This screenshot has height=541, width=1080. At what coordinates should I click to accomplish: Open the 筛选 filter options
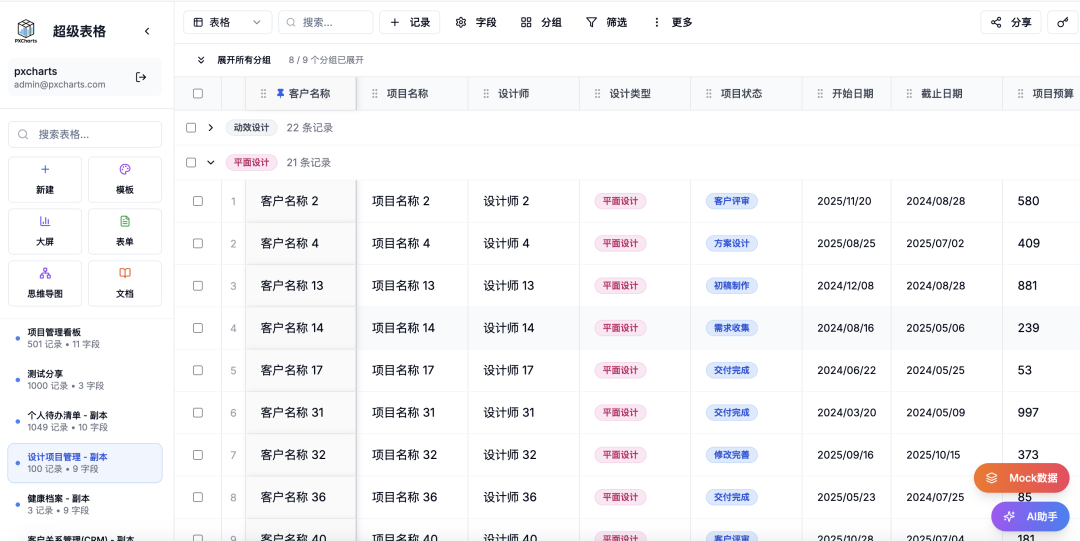(606, 22)
